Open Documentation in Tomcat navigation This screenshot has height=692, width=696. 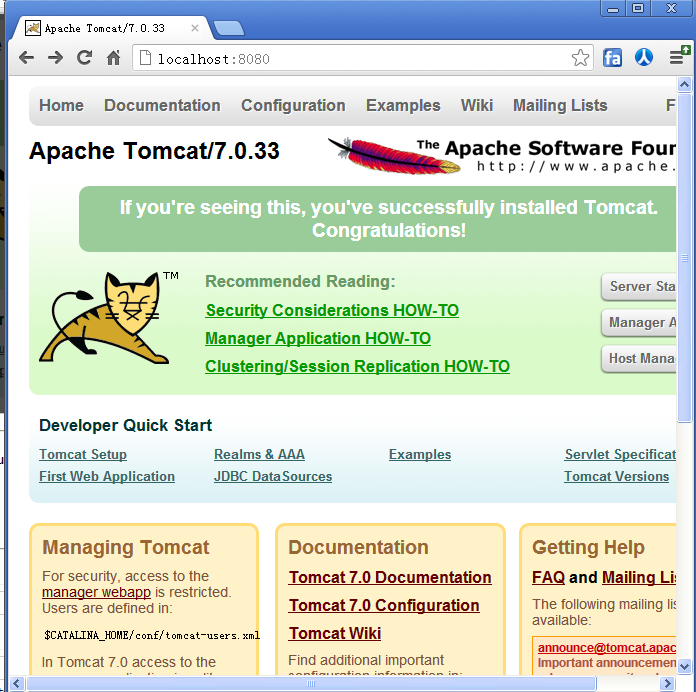point(162,106)
